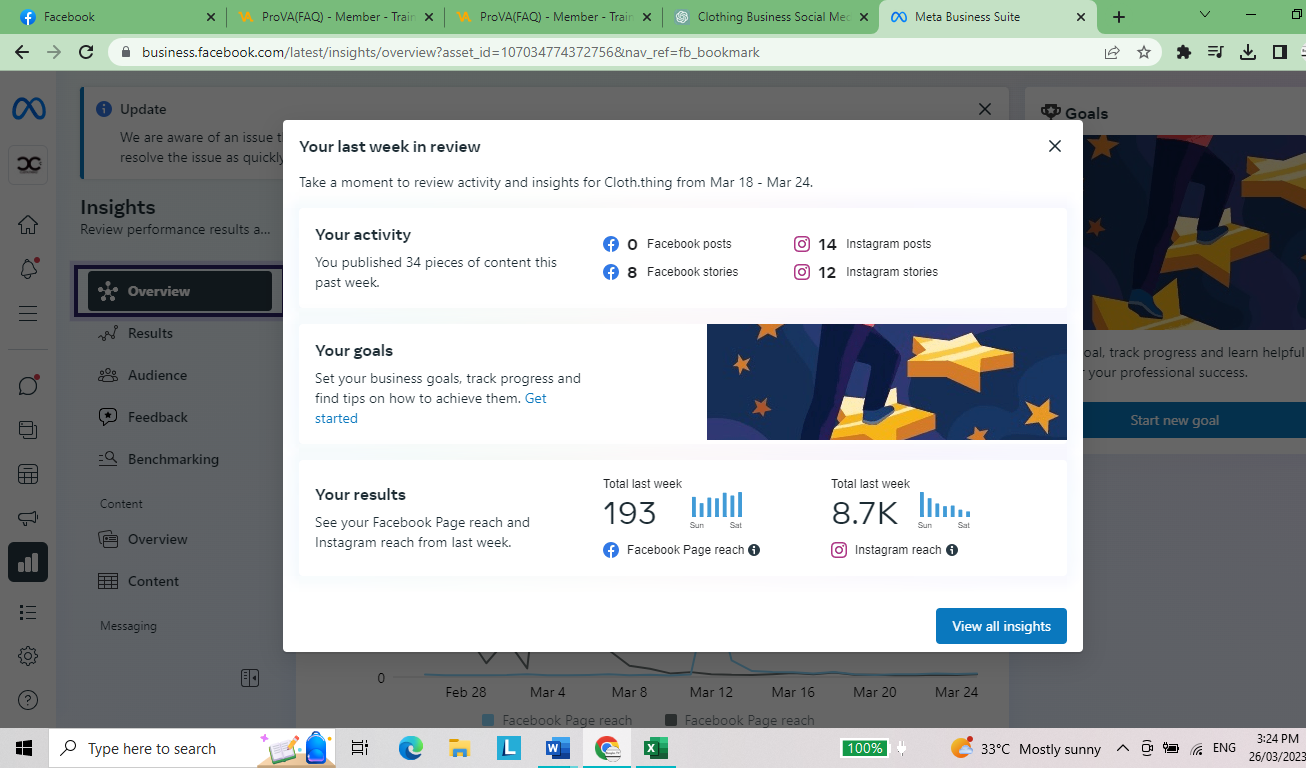Switch to the second ProVA(FAQ) tab

[x=553, y=17]
